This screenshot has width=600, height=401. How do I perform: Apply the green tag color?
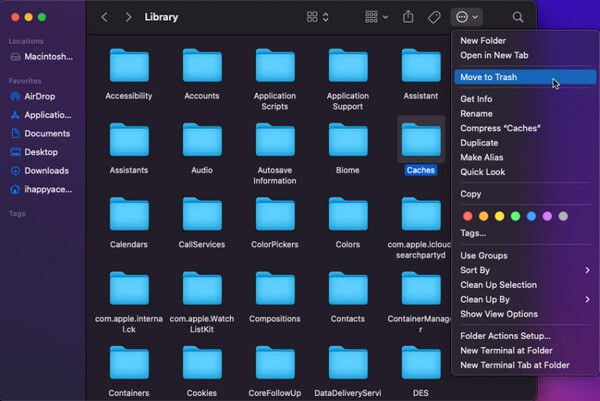click(515, 216)
